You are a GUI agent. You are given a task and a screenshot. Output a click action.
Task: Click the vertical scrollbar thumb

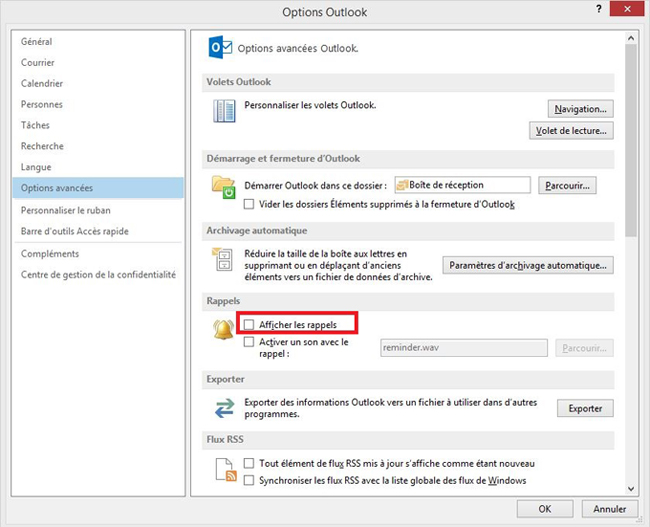coord(631,141)
